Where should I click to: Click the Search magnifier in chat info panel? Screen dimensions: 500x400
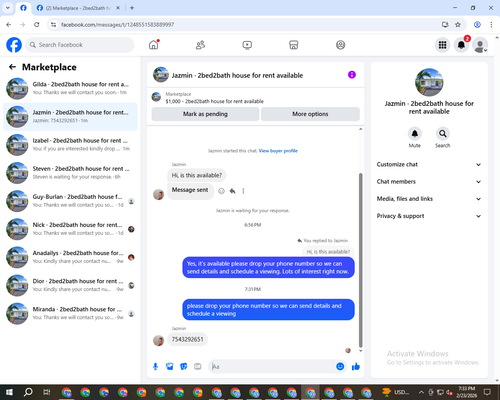(443, 134)
